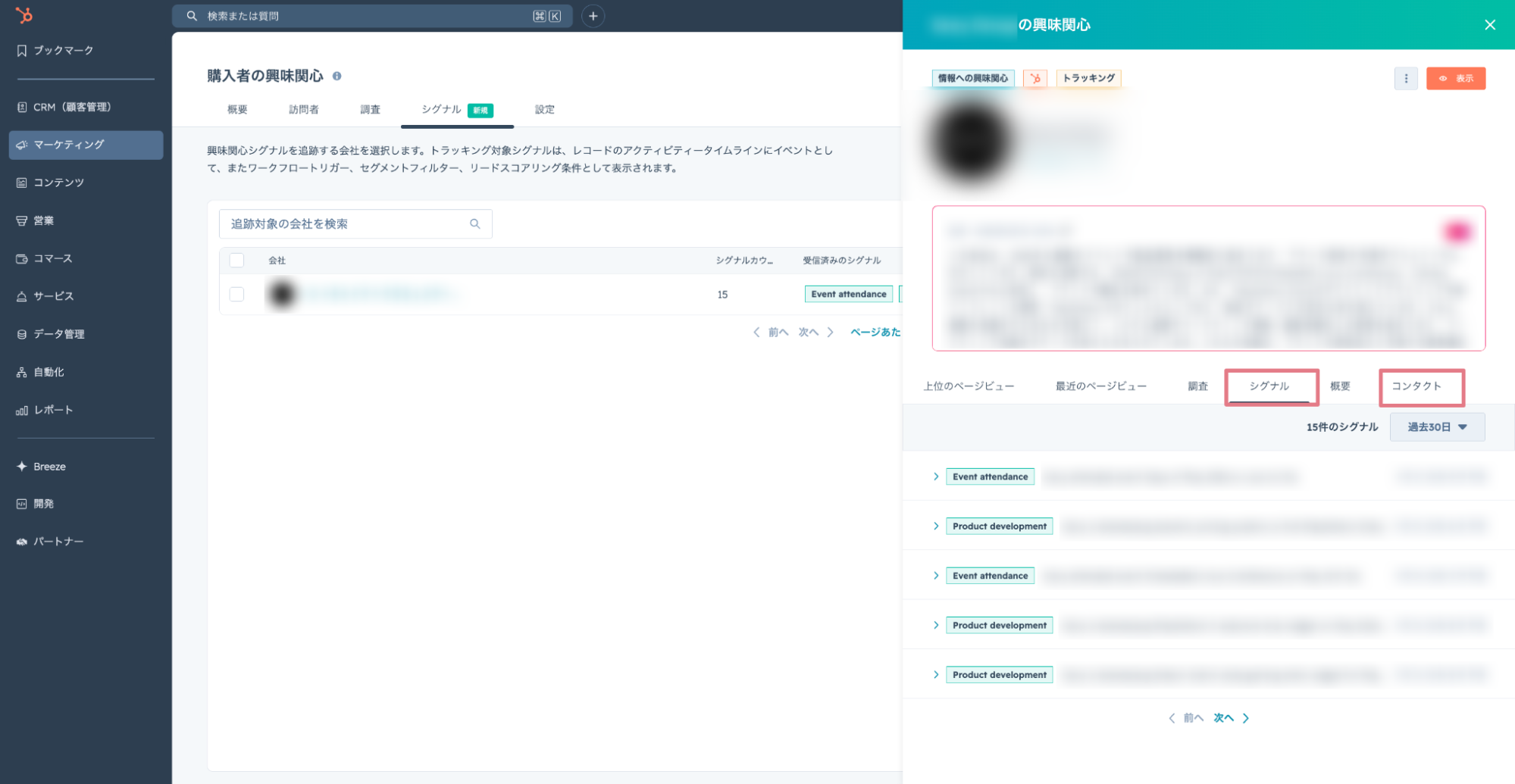
Task: Open Reports in the sidebar
Action: click(x=44, y=410)
